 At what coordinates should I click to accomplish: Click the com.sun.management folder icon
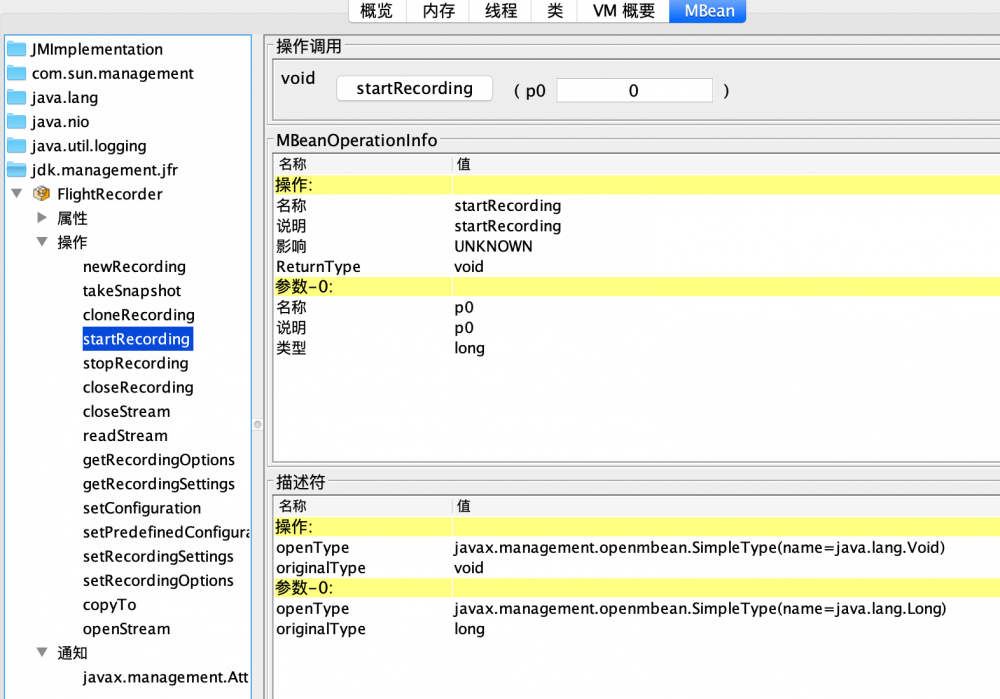(17, 73)
